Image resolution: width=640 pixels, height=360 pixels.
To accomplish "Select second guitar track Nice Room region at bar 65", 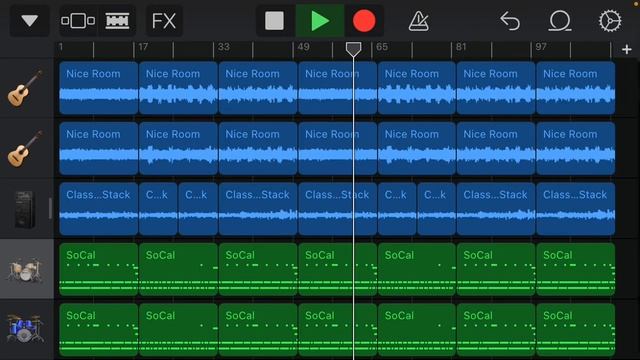I will [416, 148].
